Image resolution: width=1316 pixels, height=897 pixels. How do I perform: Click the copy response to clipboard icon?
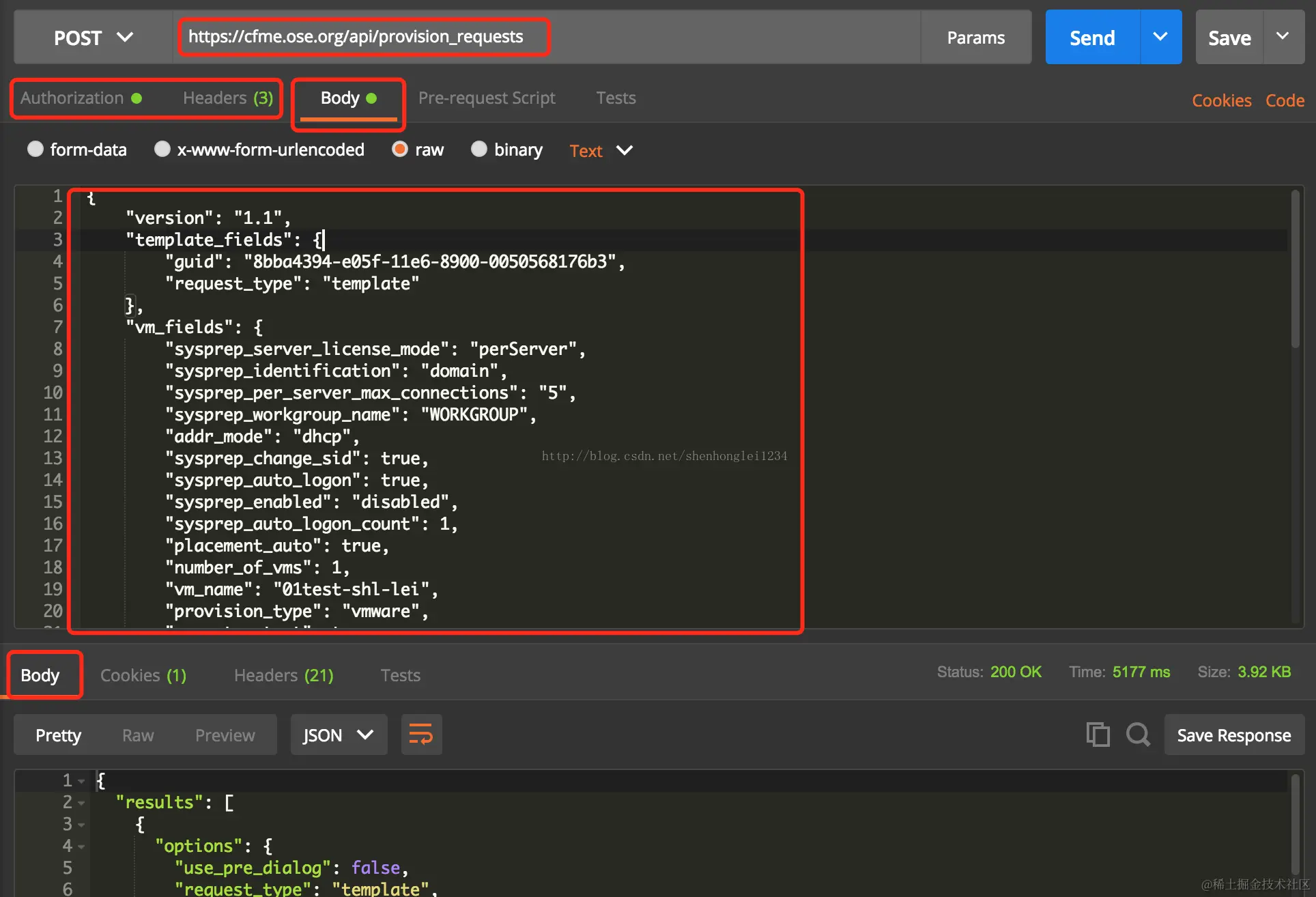click(1098, 735)
